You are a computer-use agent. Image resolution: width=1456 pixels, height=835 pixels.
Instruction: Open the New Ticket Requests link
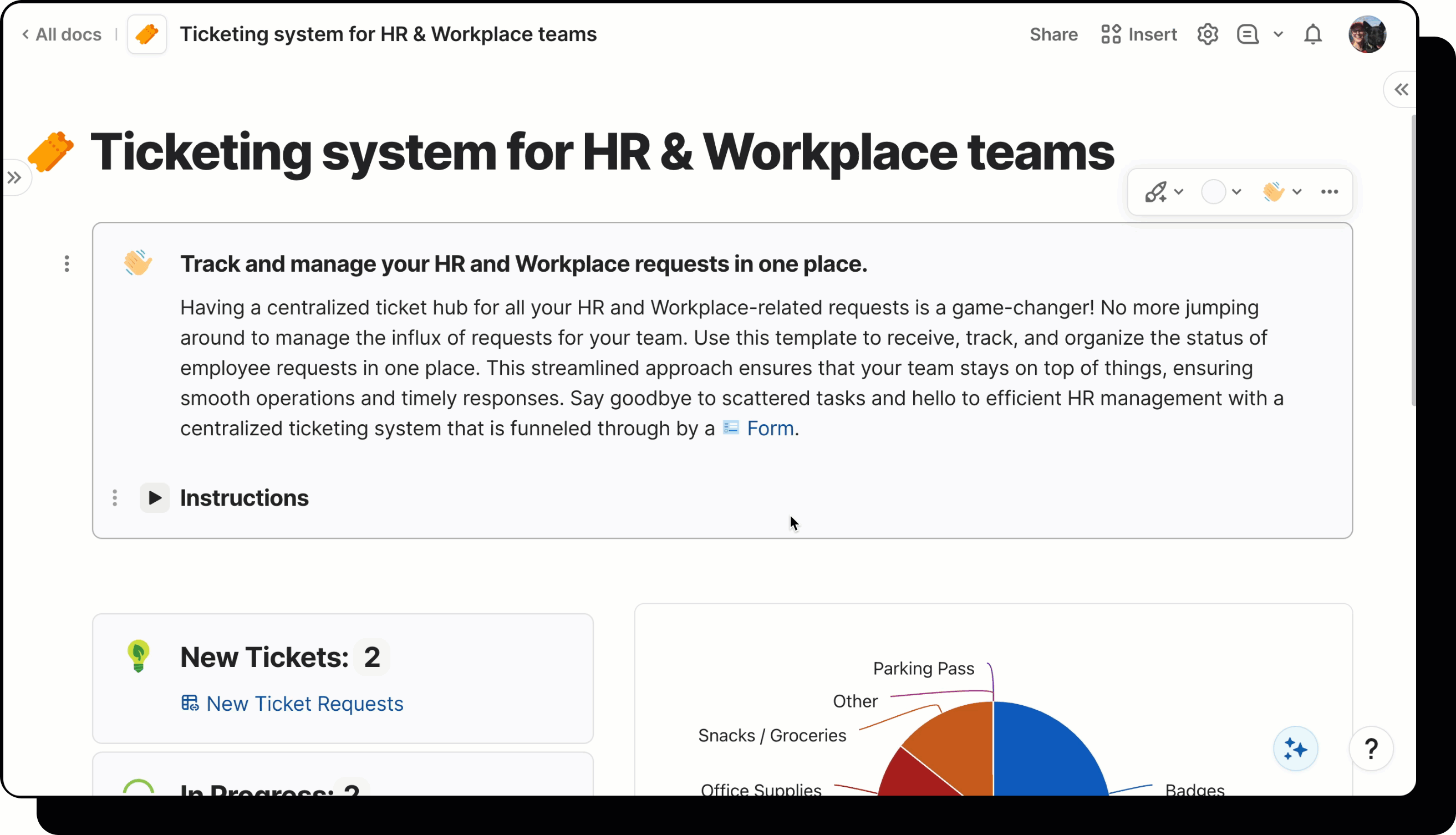tap(304, 704)
